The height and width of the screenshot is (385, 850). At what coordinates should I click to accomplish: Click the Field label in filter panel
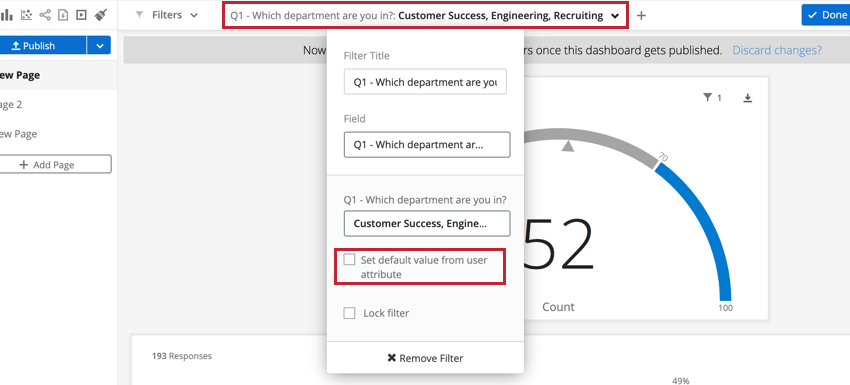(x=355, y=119)
